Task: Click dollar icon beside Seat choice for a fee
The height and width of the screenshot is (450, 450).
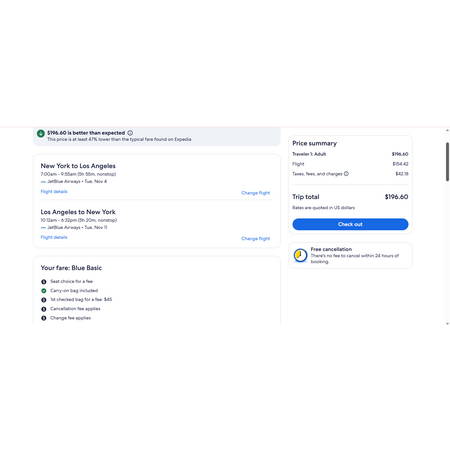Action: (44, 282)
